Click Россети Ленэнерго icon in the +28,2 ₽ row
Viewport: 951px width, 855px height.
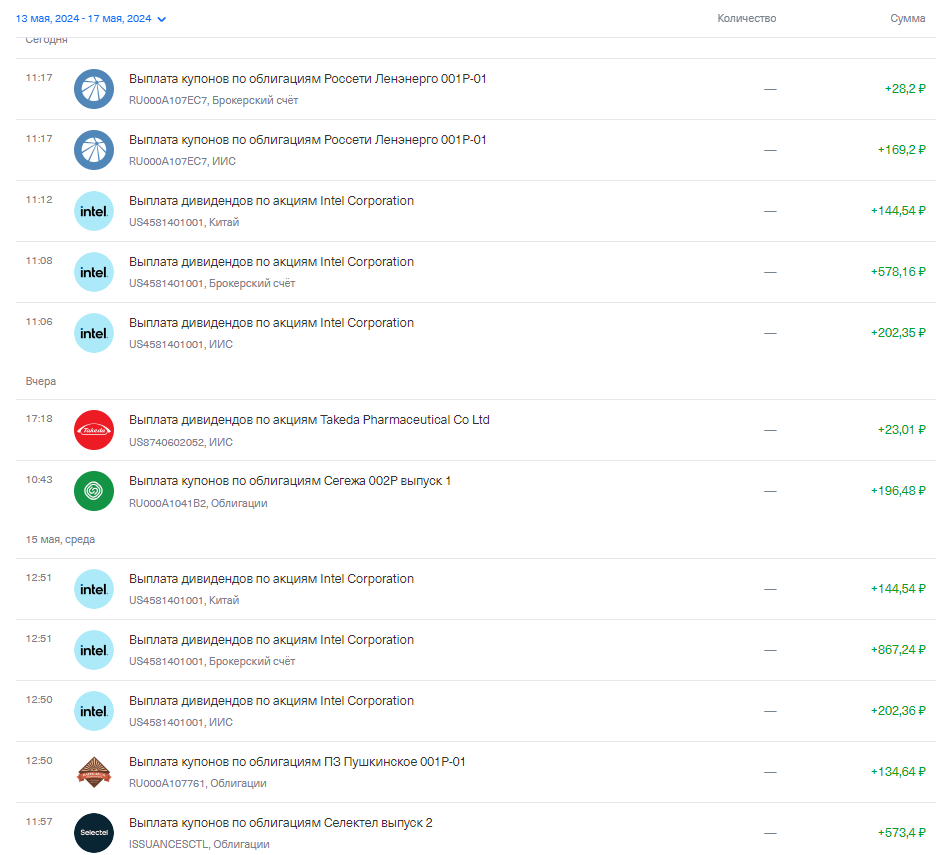pyautogui.click(x=94, y=89)
